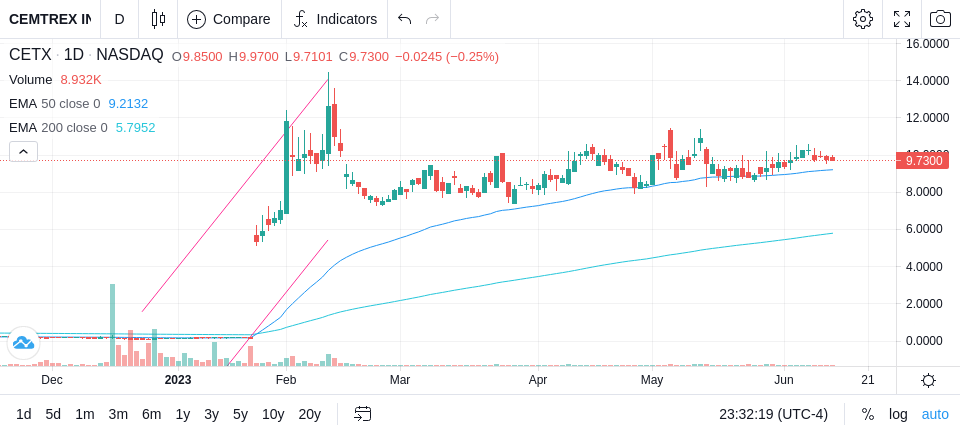Toggle percent scale mode

tap(868, 415)
